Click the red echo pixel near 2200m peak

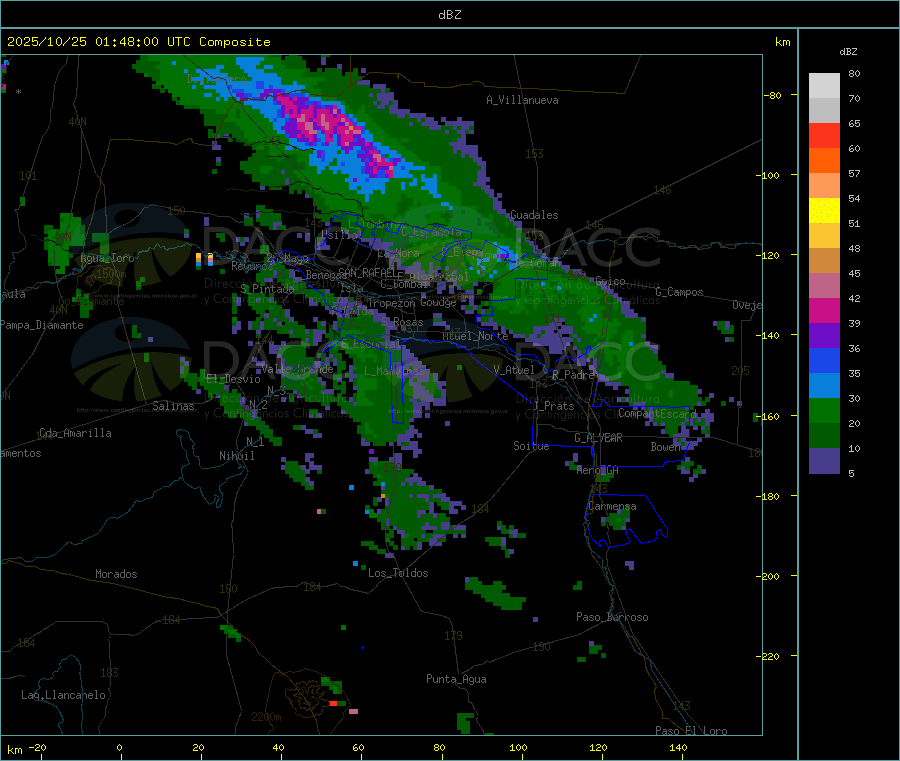pos(333,703)
